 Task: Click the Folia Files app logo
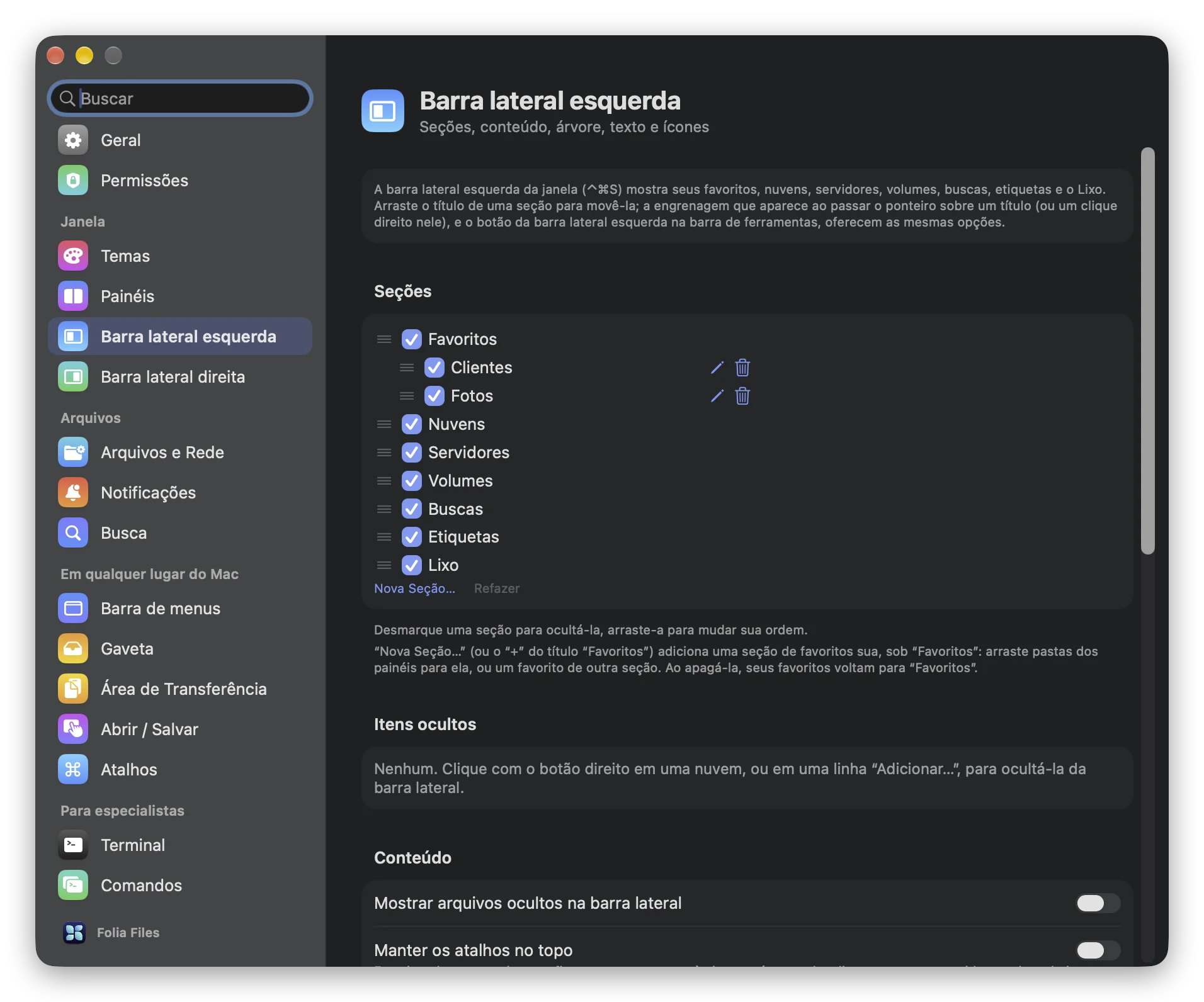(x=74, y=933)
